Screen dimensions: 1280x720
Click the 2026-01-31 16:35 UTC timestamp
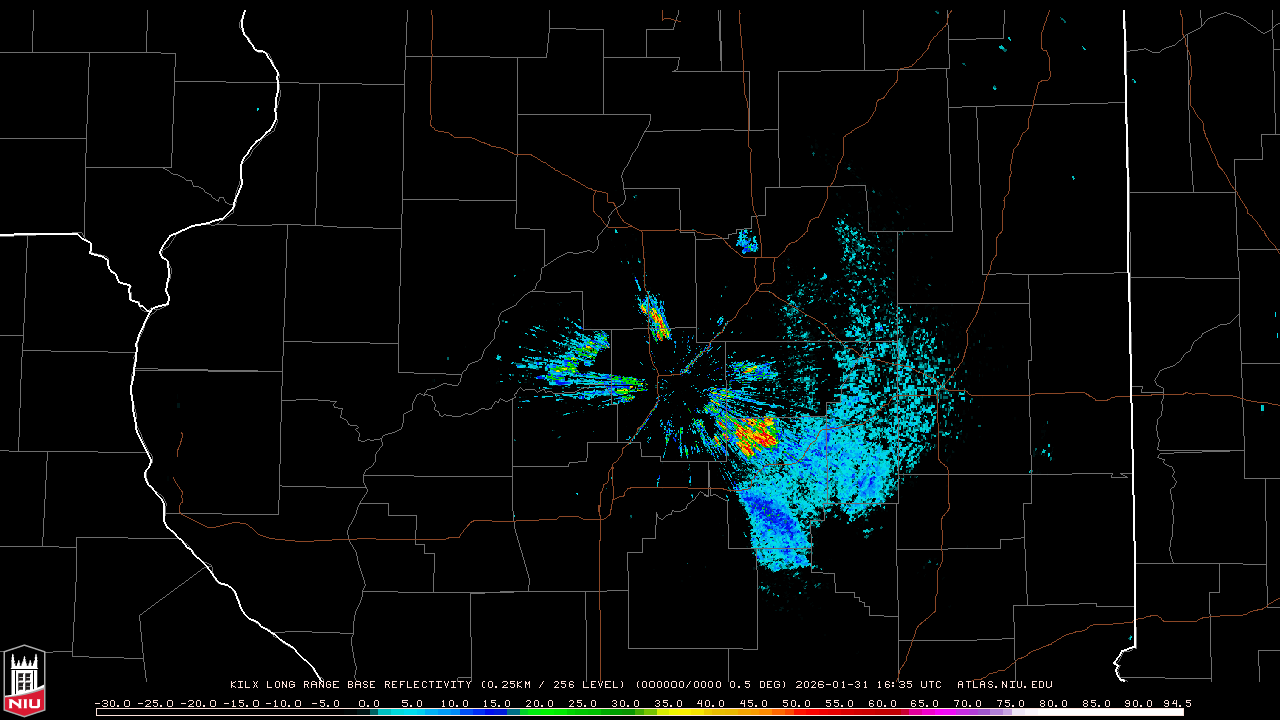click(x=868, y=685)
